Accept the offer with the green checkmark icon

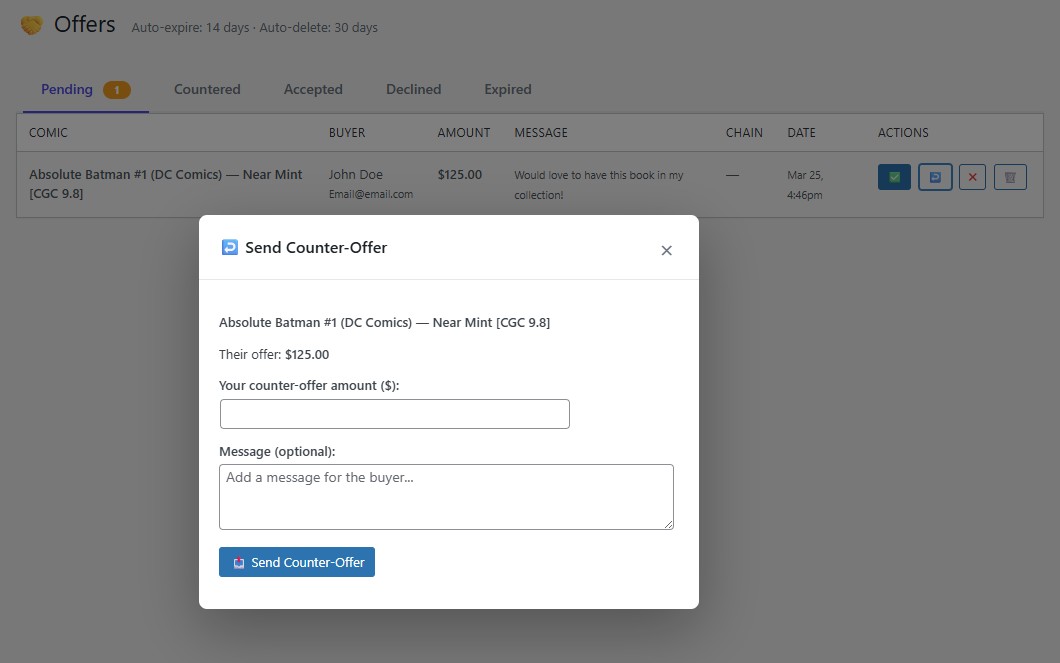pyautogui.click(x=894, y=177)
